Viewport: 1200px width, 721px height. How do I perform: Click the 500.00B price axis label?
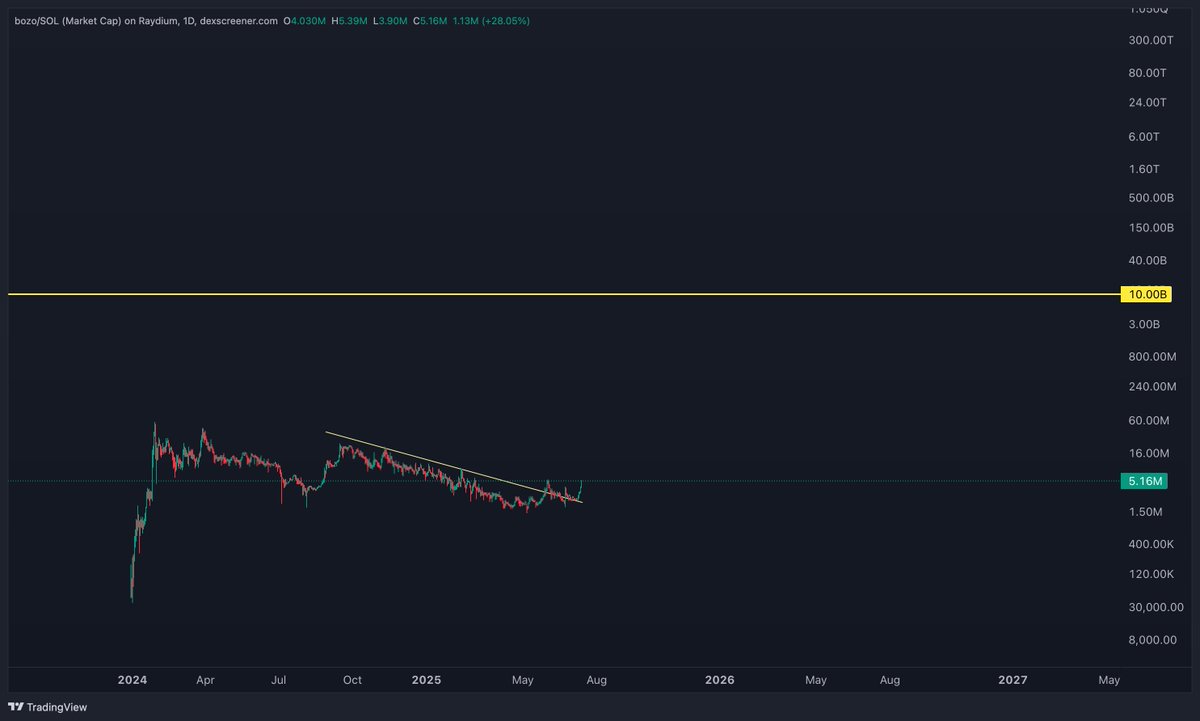click(x=1150, y=198)
